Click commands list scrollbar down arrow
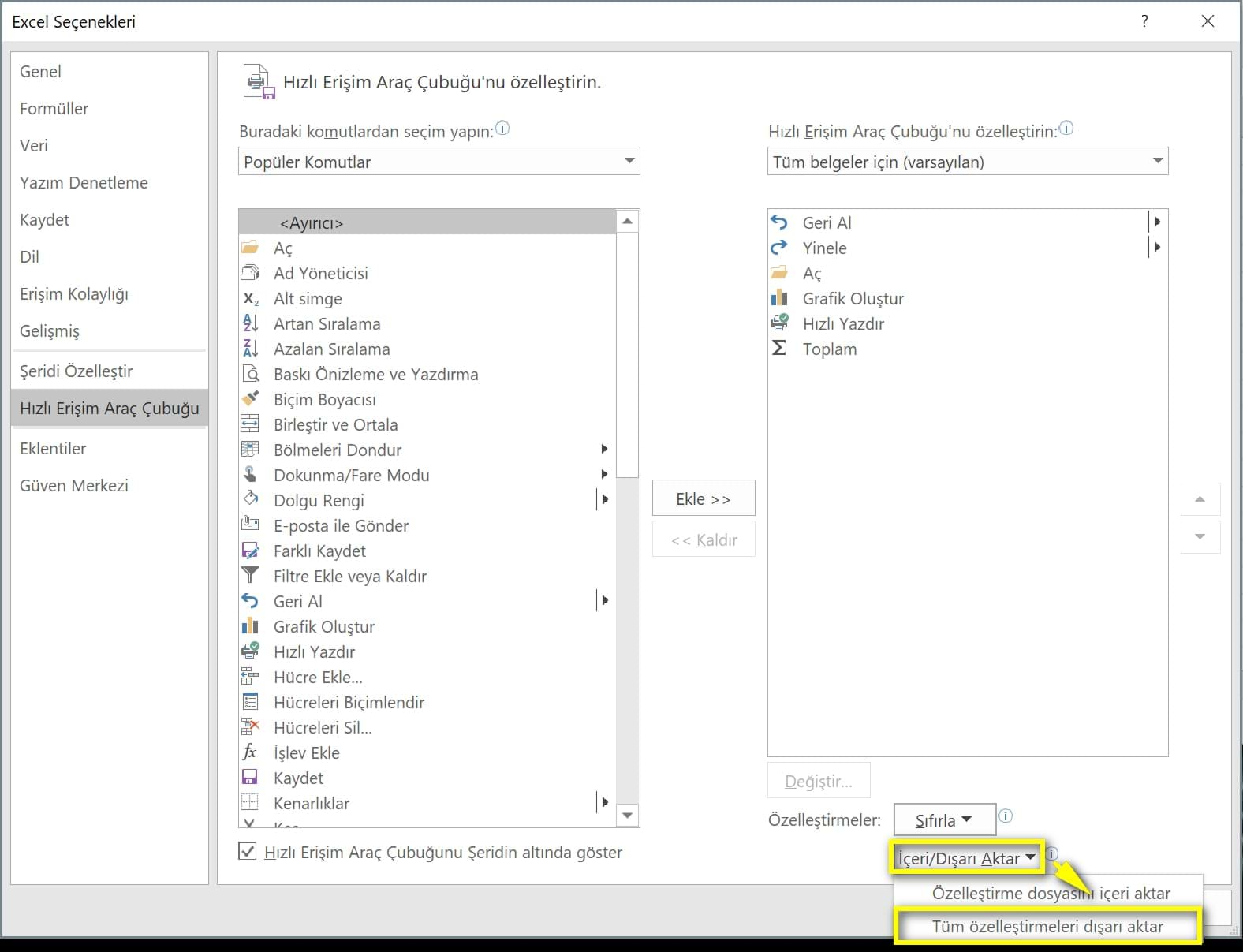Image resolution: width=1243 pixels, height=952 pixels. coord(627,816)
